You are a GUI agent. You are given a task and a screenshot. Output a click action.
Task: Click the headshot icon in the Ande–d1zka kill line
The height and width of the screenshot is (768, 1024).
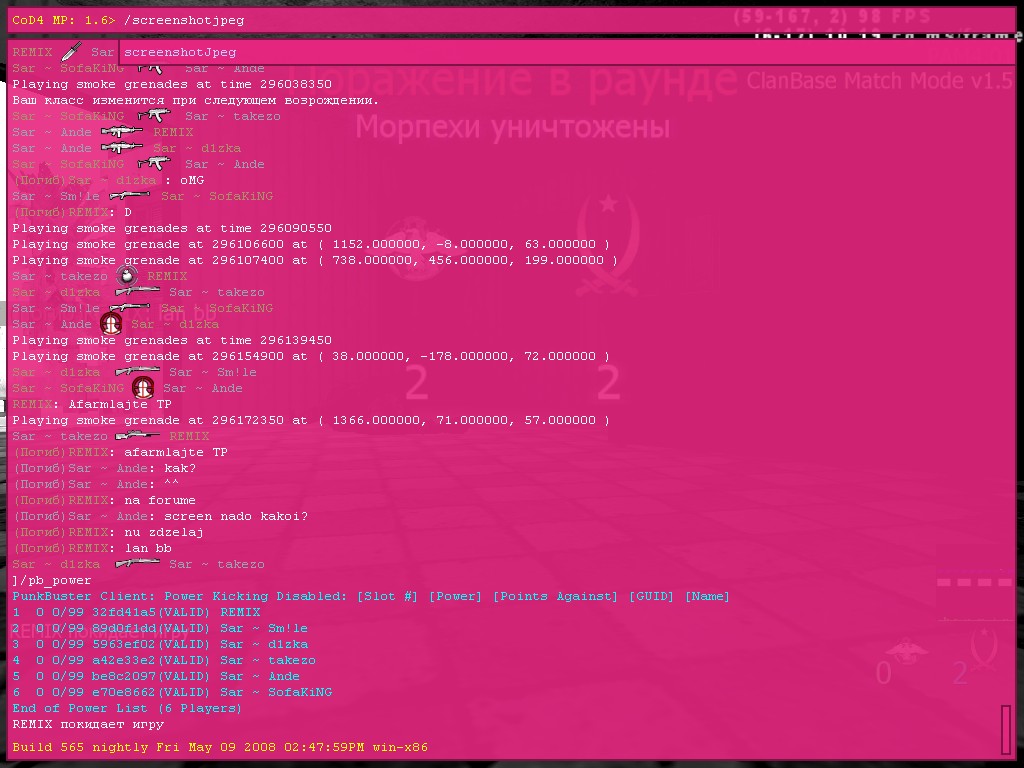coord(111,323)
